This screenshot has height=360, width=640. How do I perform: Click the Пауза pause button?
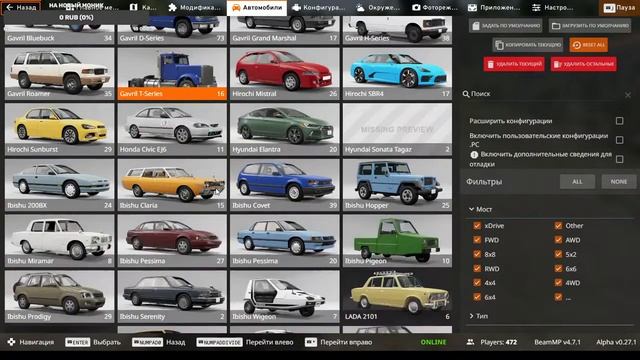619,8
